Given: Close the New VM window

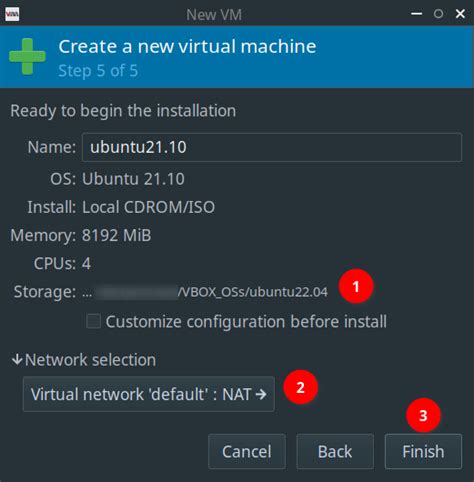Looking at the screenshot, I should point(460,14).
